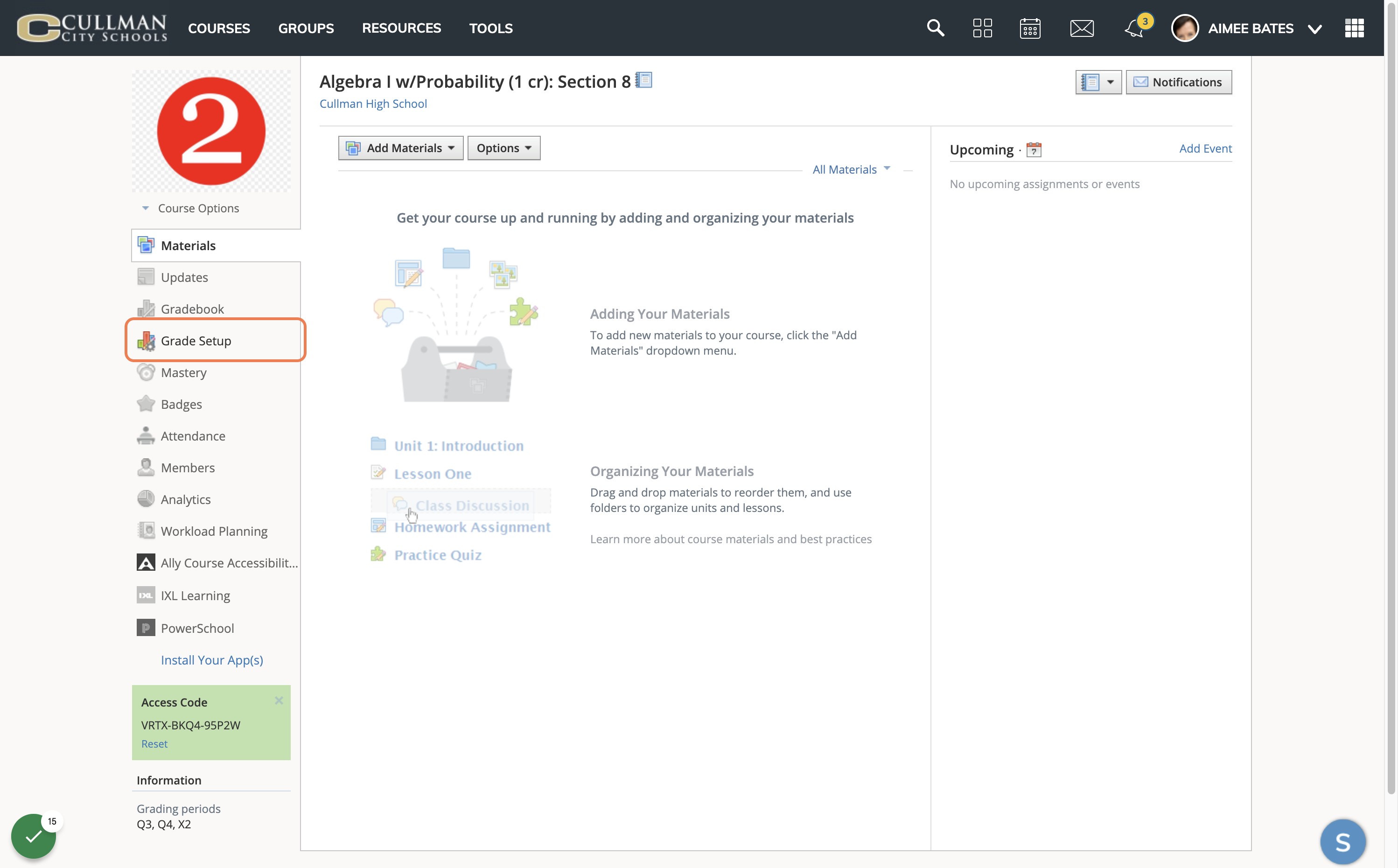The width and height of the screenshot is (1398, 868).
Task: Open the Options dropdown
Action: tap(504, 148)
